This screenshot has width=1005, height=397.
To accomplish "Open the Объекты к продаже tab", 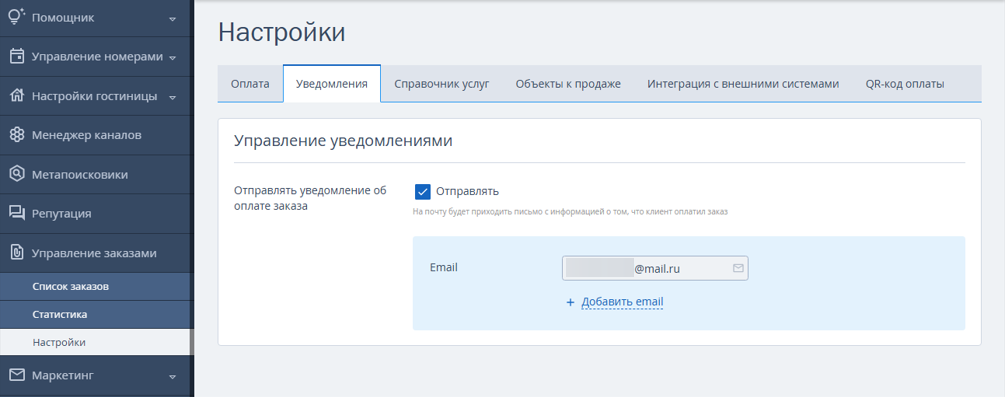I will [x=568, y=84].
